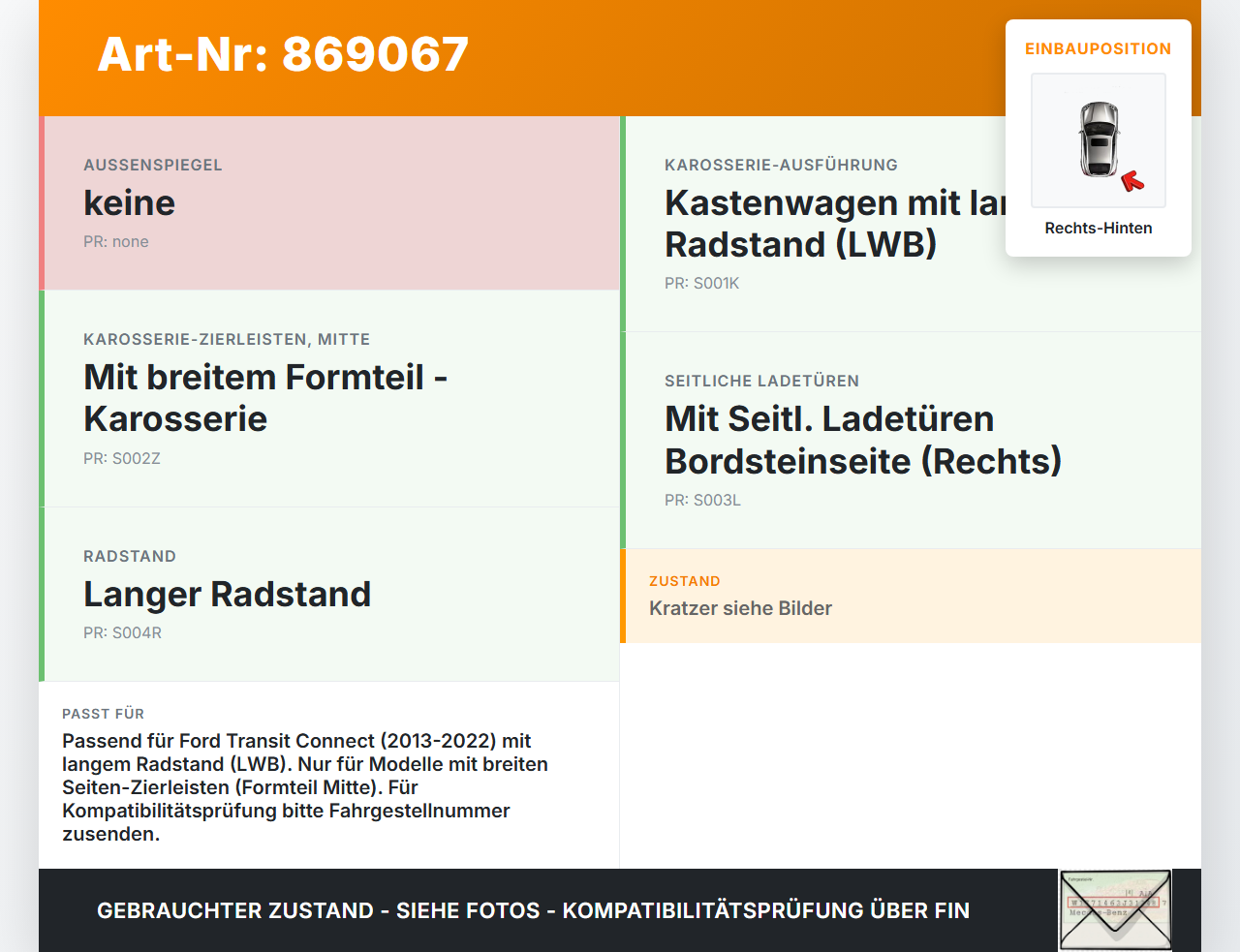Select the 'PR: none' code
This screenshot has width=1240, height=952.
116,241
